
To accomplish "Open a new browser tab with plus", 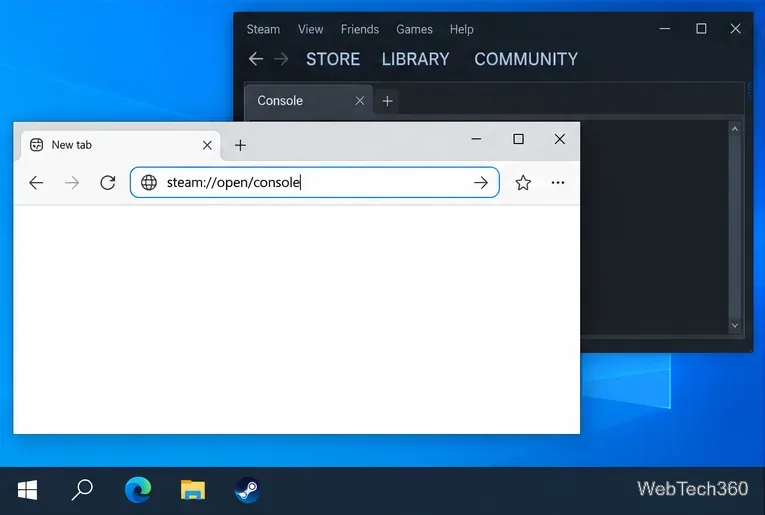I will [x=240, y=145].
